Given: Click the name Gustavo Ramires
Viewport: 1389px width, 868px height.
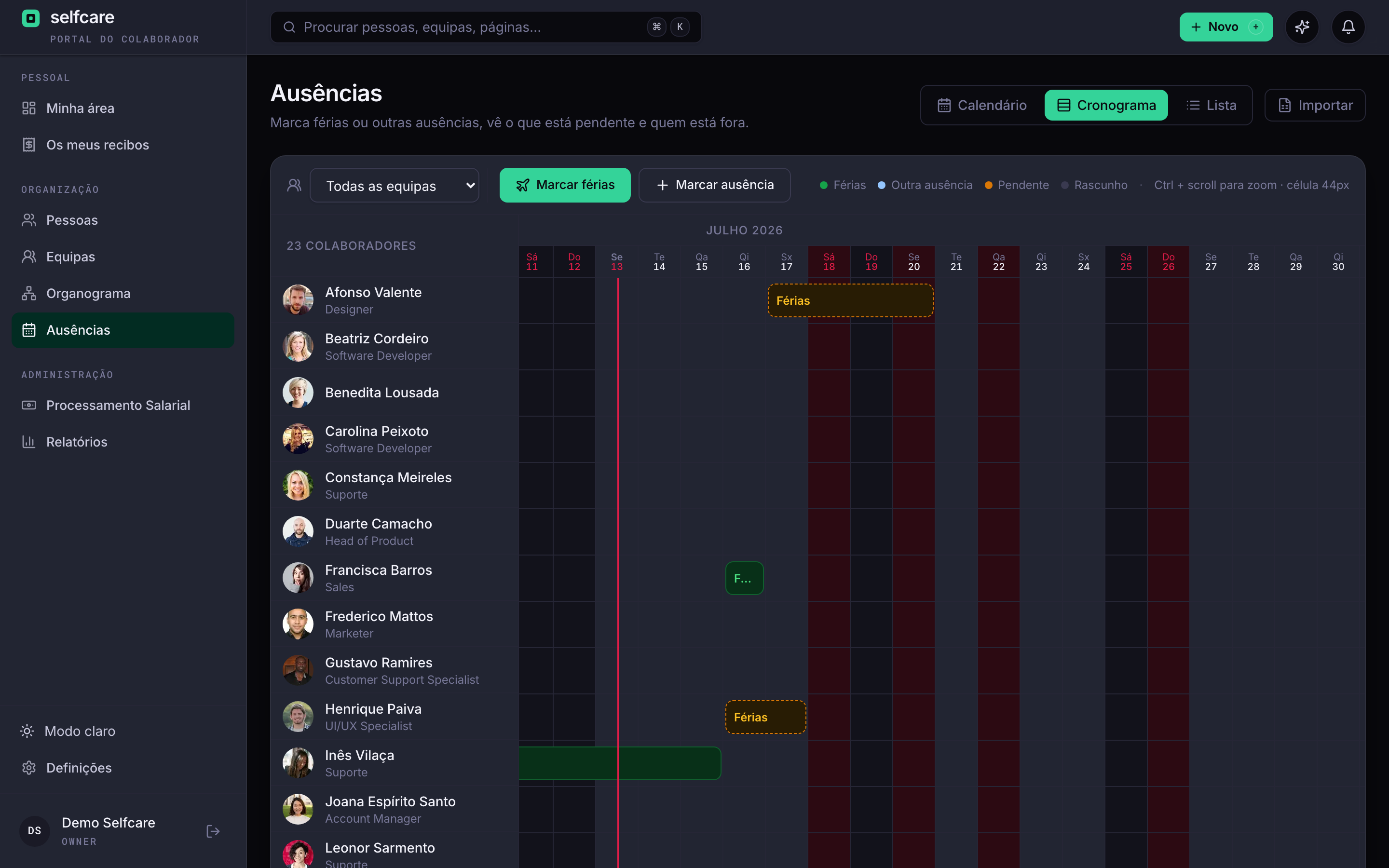Looking at the screenshot, I should tap(378, 662).
